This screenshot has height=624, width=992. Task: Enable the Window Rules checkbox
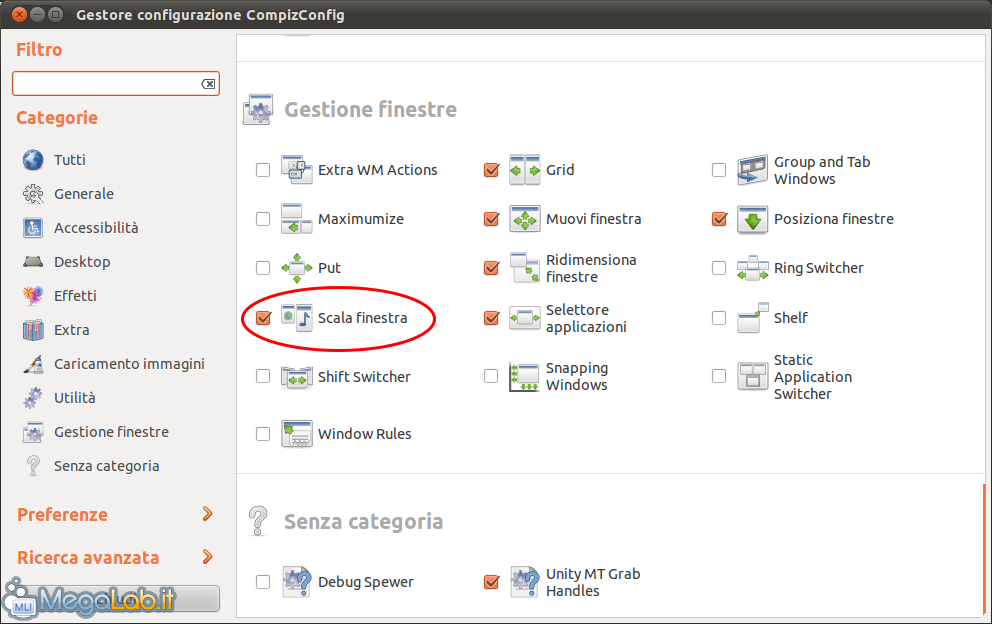pyautogui.click(x=263, y=434)
